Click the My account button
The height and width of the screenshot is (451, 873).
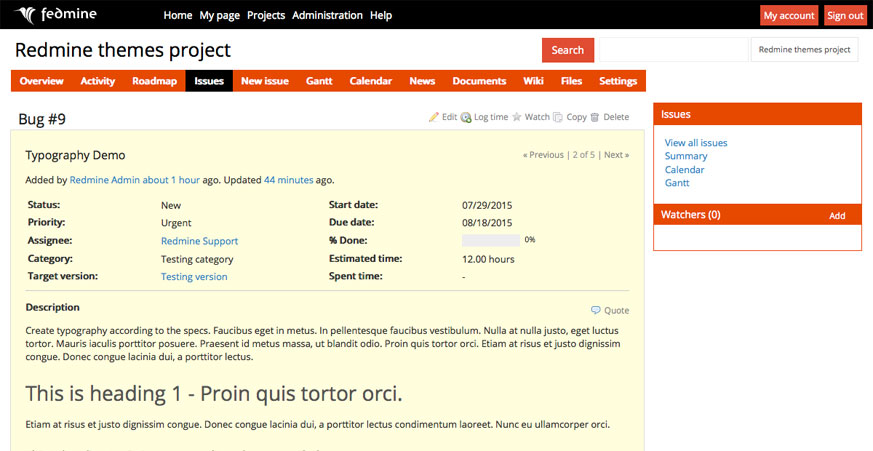click(x=789, y=16)
